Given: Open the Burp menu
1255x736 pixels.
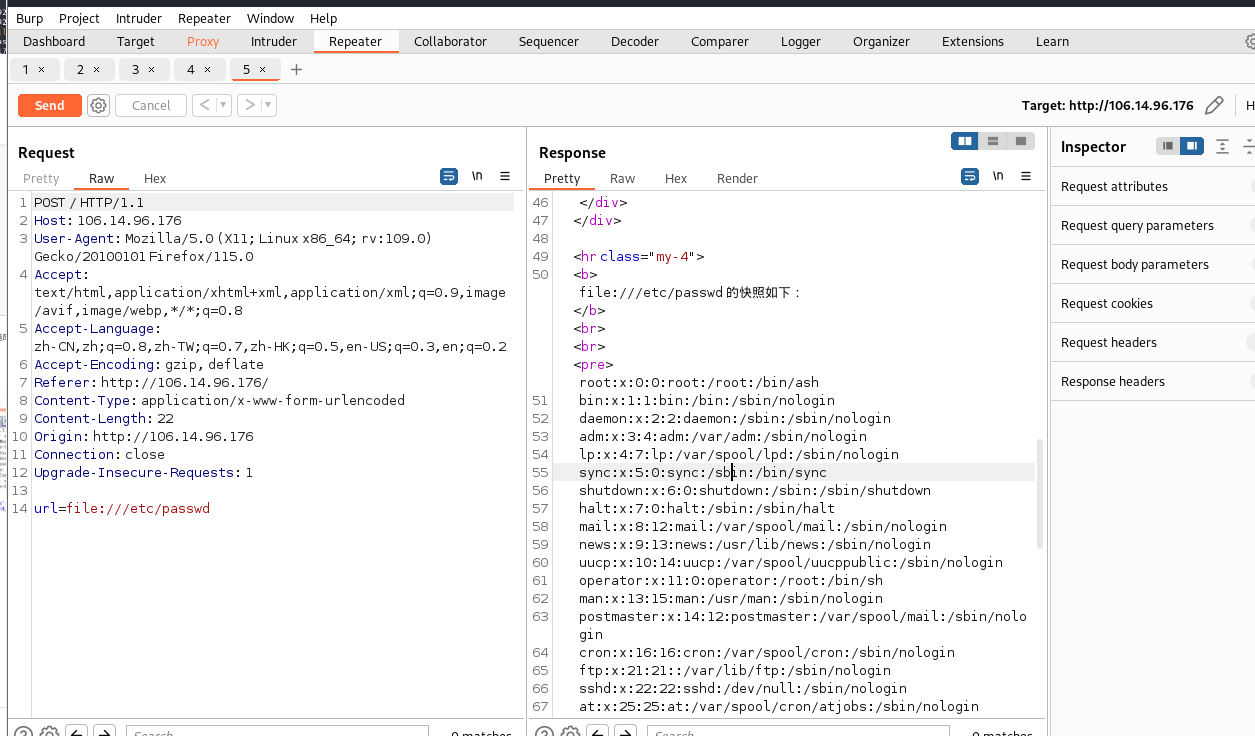Looking at the screenshot, I should point(30,18).
